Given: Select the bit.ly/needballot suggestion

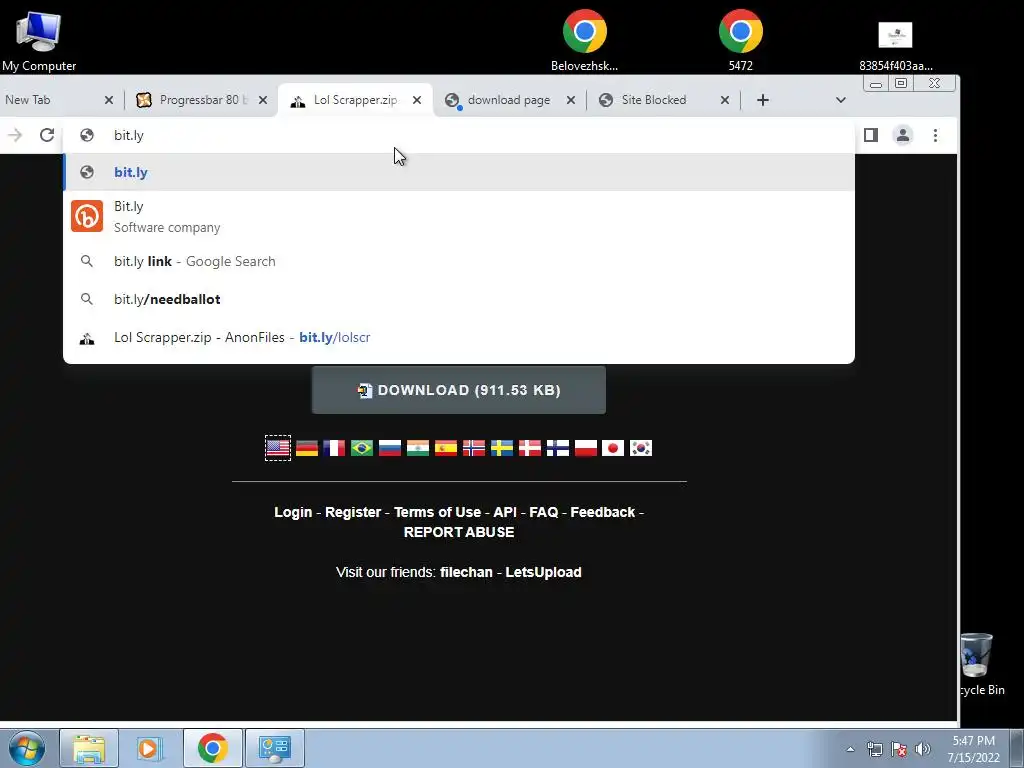Looking at the screenshot, I should [x=458, y=299].
